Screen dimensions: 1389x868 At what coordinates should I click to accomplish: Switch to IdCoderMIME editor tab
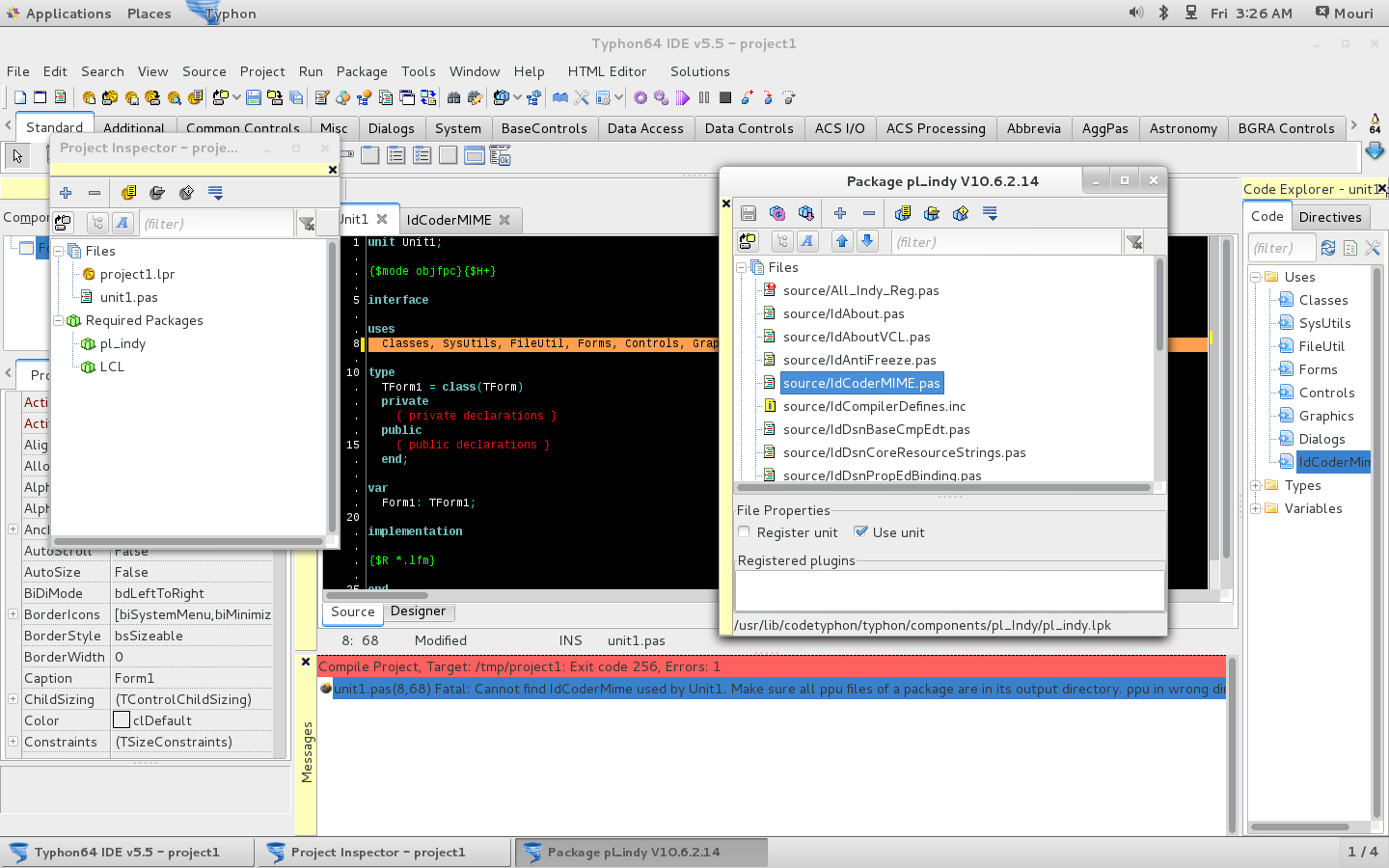[449, 220]
